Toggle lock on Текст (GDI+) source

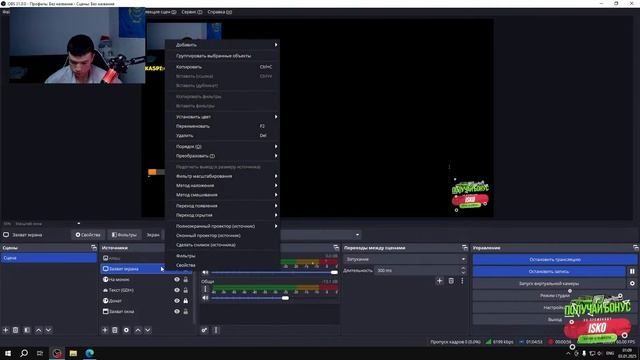(186, 290)
